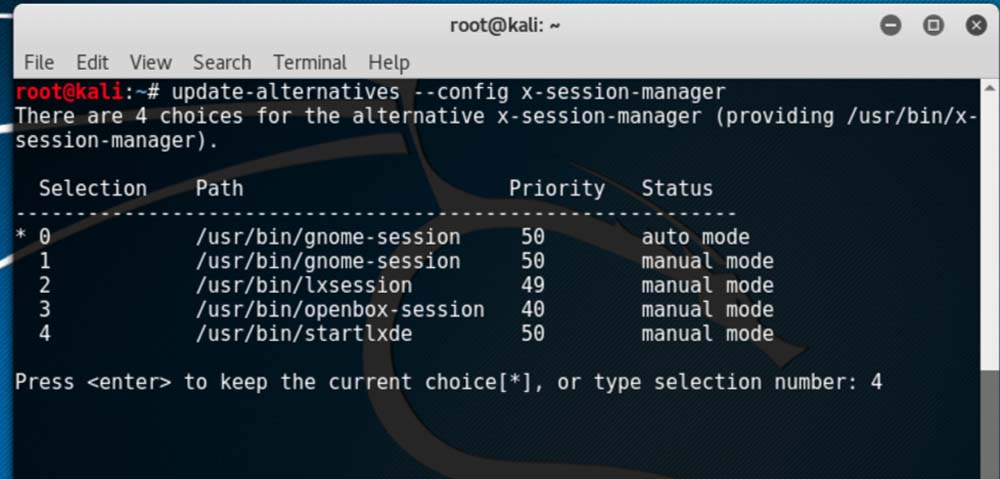This screenshot has height=479, width=1000.
Task: Click the Status column header
Action: tap(677, 188)
